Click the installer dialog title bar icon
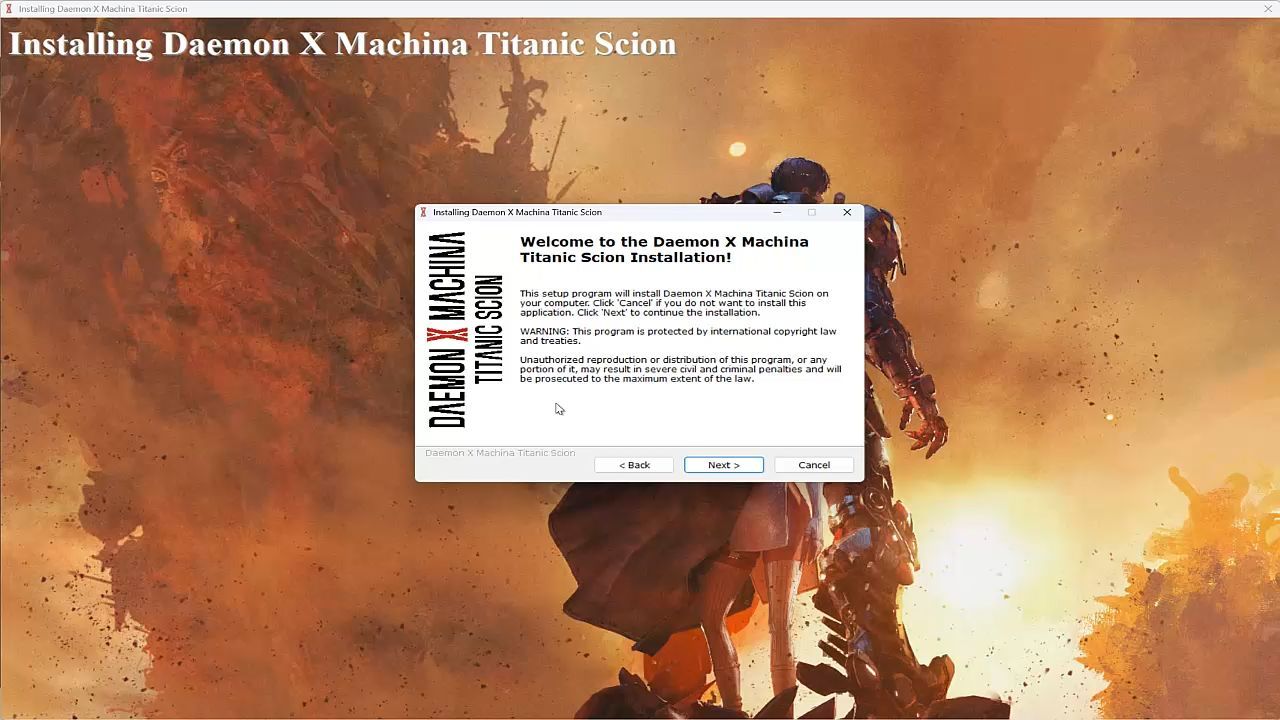The width and height of the screenshot is (1280, 720). tap(424, 212)
